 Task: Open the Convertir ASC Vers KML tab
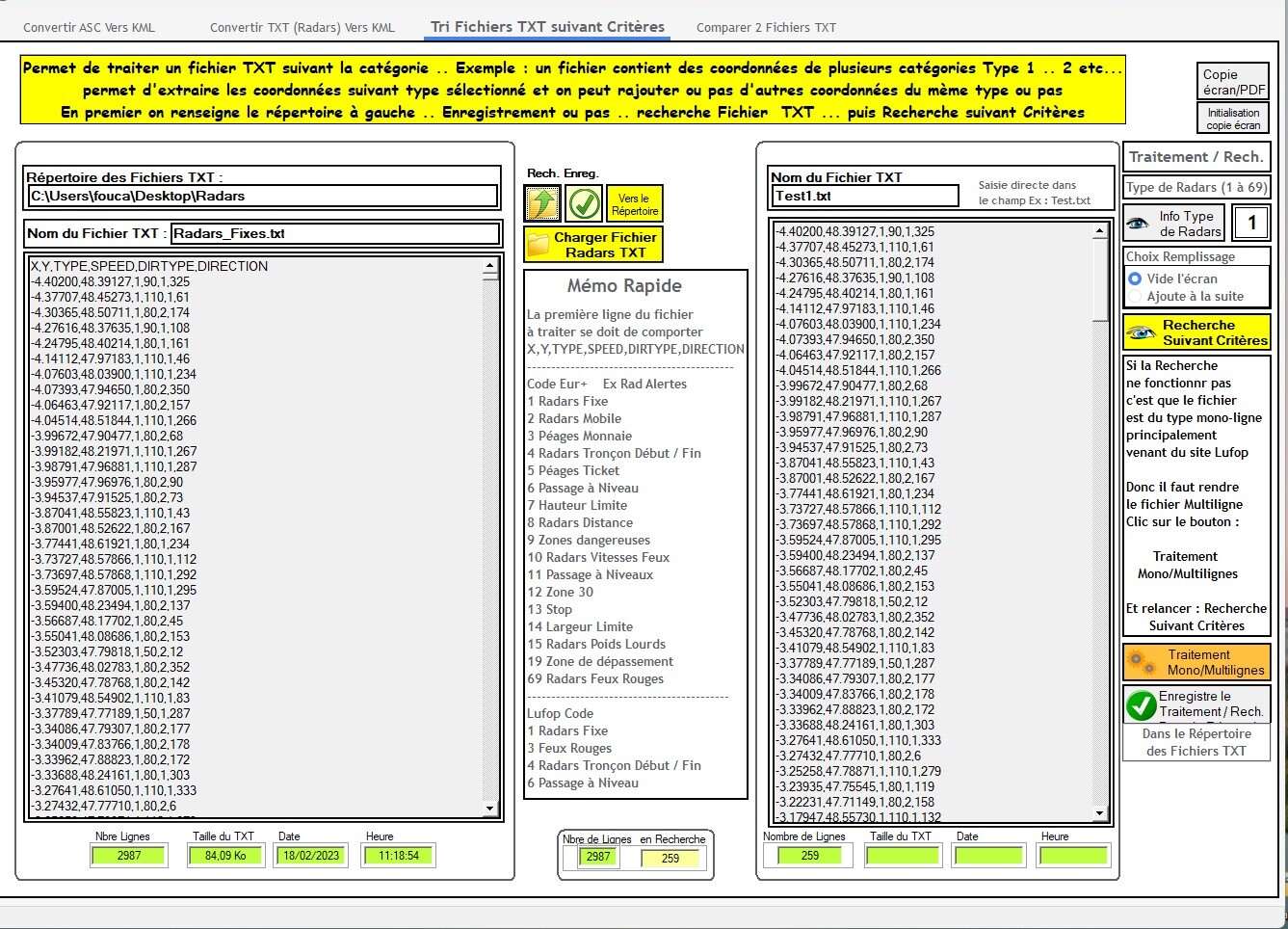click(x=89, y=28)
